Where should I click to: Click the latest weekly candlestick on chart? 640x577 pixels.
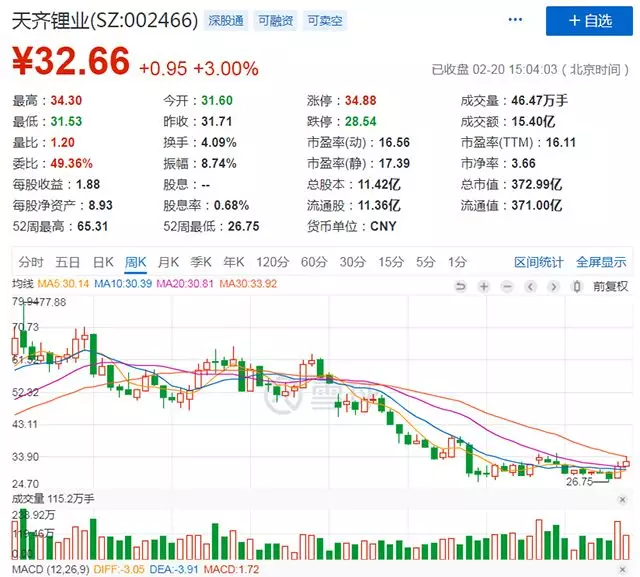pyautogui.click(x=626, y=464)
